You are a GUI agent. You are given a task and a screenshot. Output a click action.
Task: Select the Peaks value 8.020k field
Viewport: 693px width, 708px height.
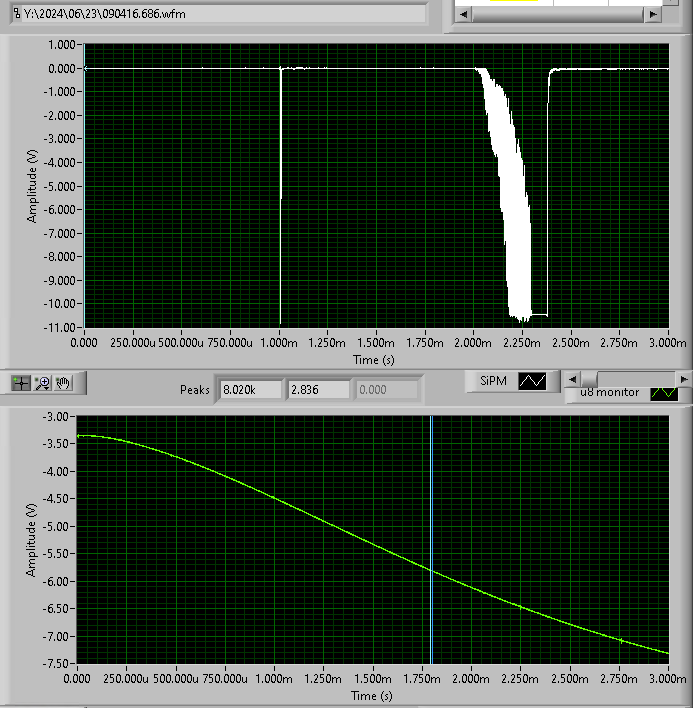pos(251,390)
